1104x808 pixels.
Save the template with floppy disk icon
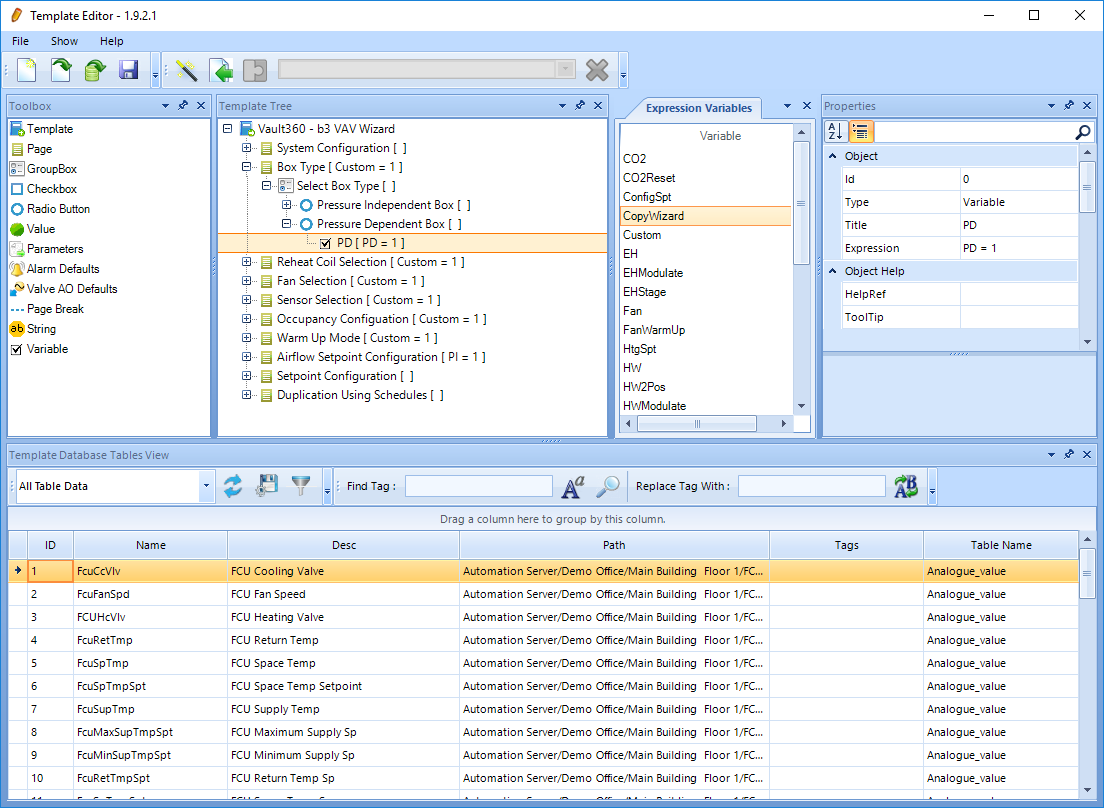[x=128, y=70]
